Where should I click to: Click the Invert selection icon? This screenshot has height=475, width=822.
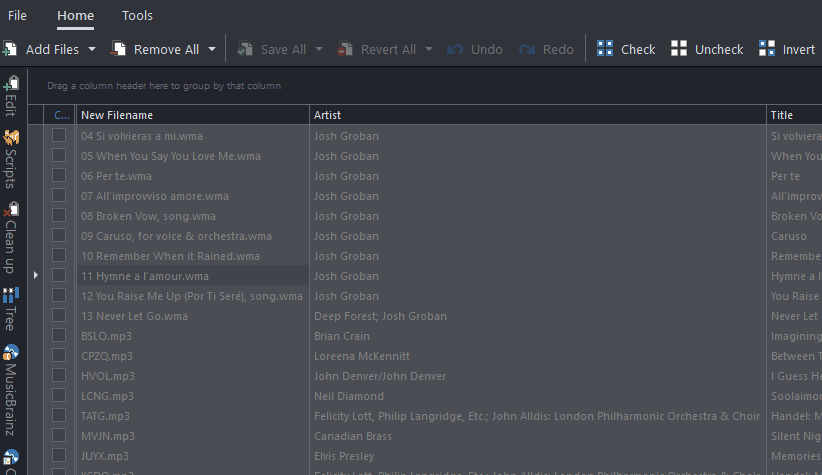click(767, 49)
